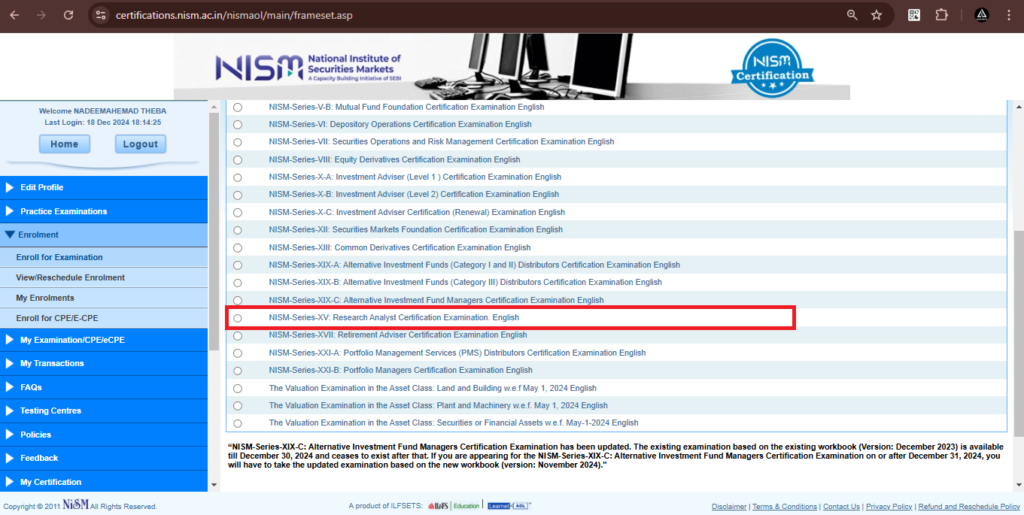Select Valuation Plant and Machinery exam radio
Screen dimensions: 1024x515
238,406
